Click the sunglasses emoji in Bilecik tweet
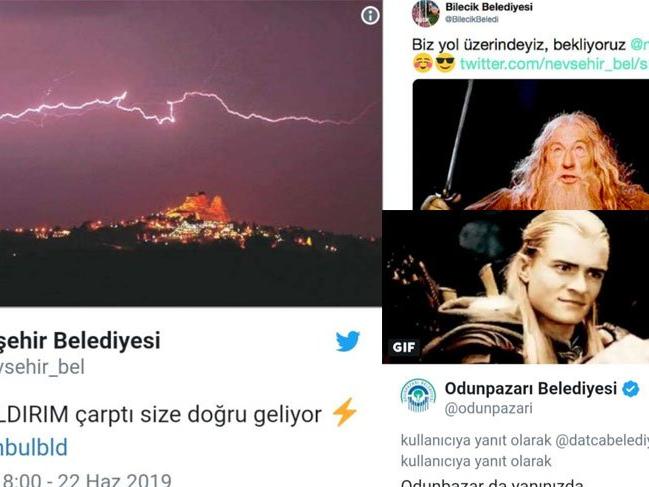Screen dimensions: 649x487 445,63
